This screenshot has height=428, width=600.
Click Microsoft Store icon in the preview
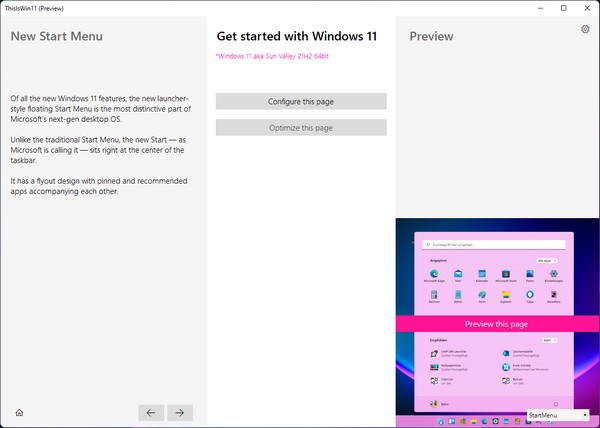[506, 274]
